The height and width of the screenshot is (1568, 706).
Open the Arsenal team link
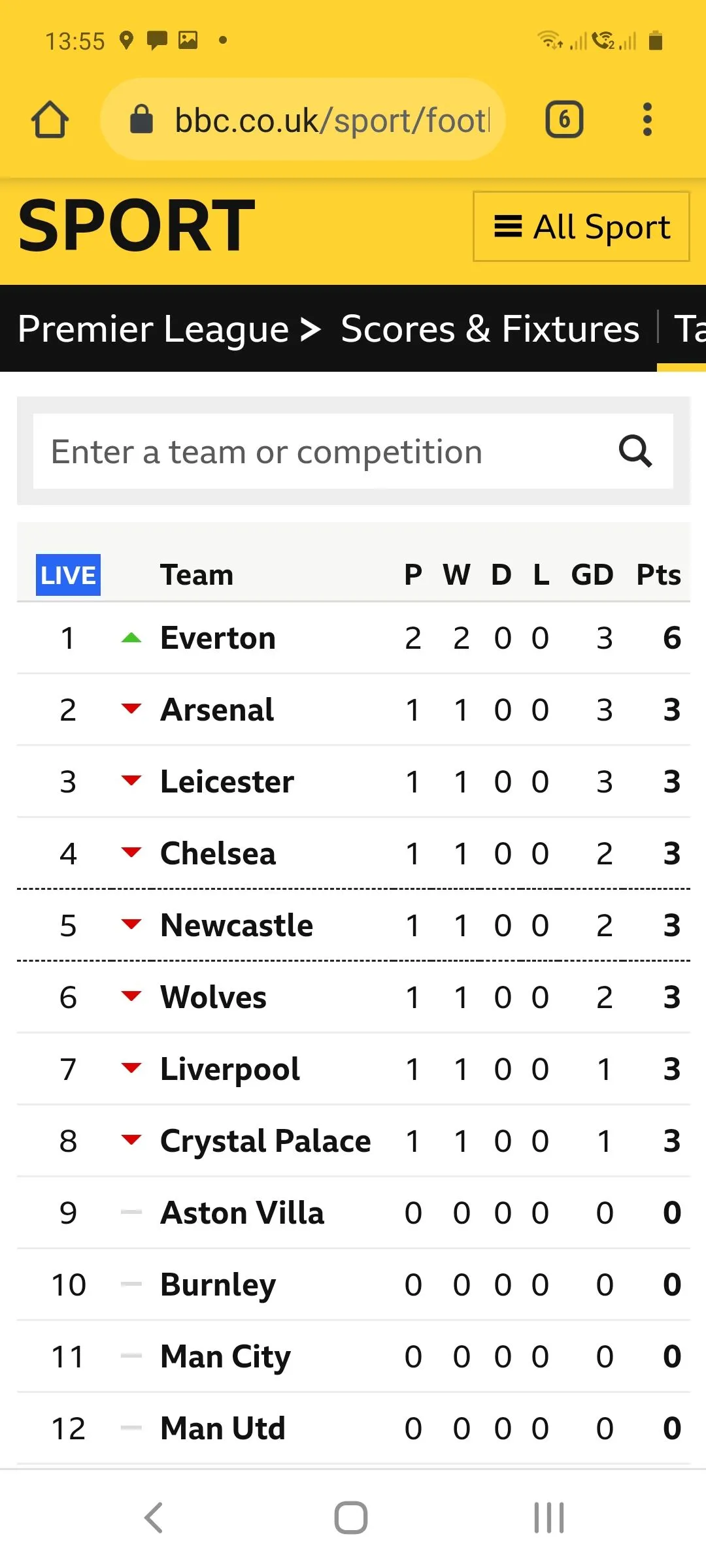point(217,710)
